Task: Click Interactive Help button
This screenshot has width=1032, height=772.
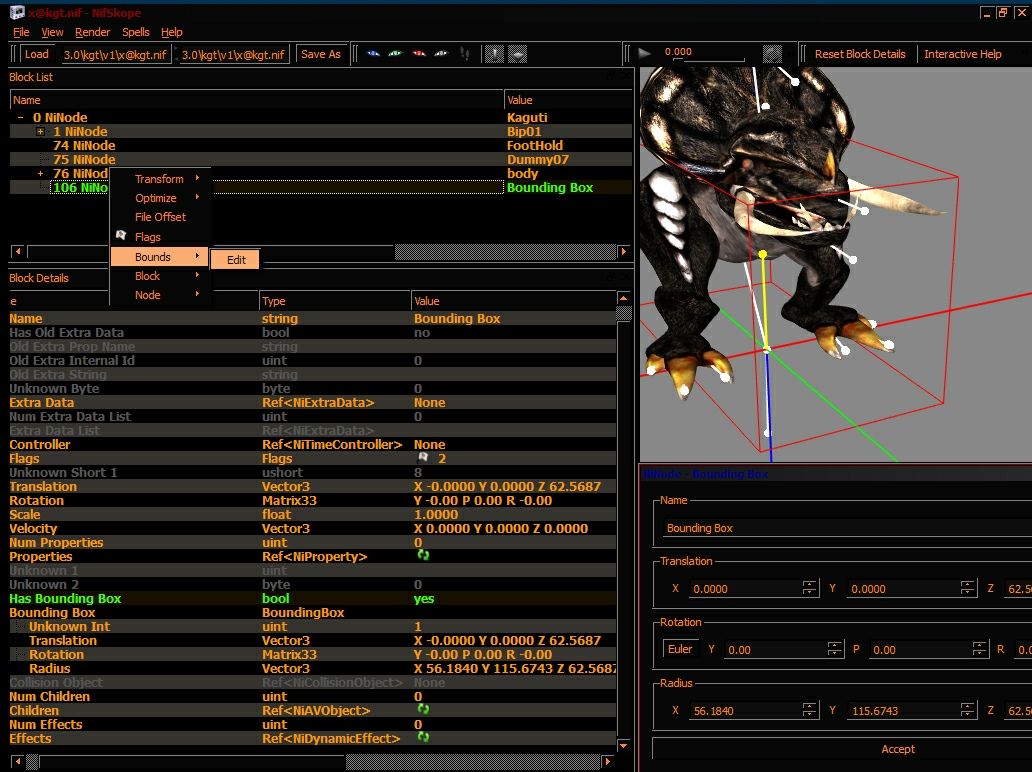Action: (962, 54)
